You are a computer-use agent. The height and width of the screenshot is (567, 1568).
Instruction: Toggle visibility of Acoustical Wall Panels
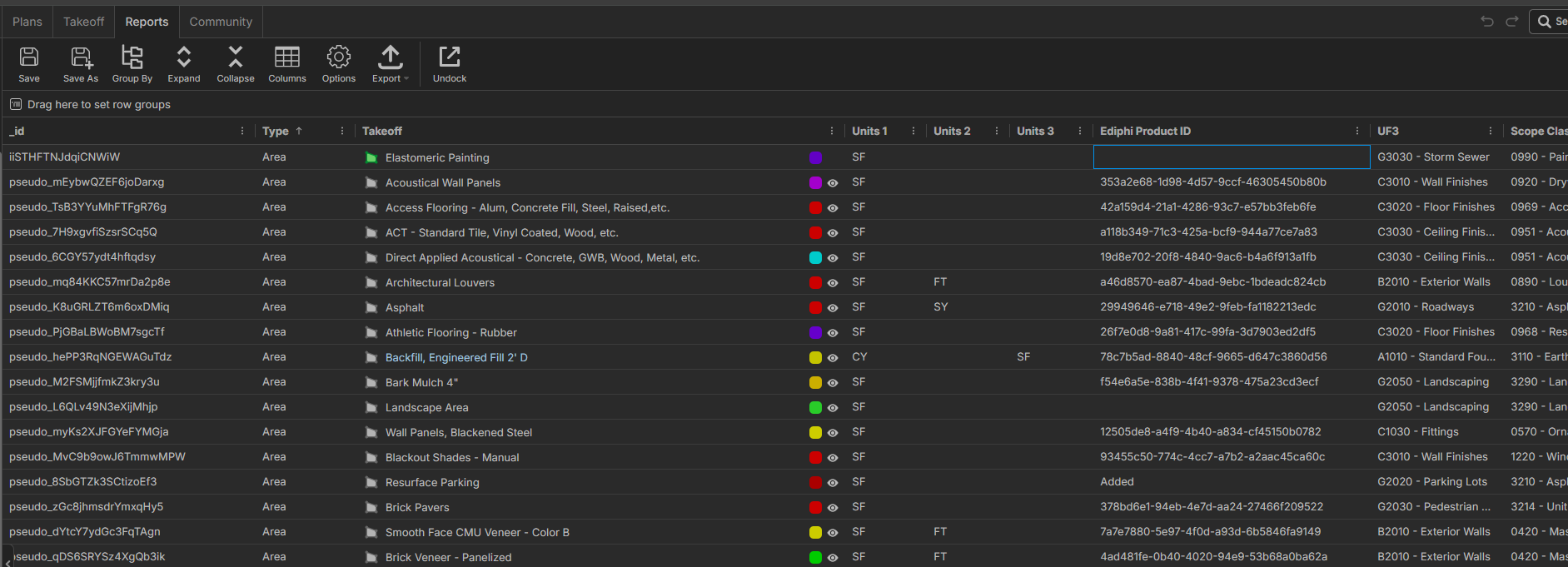(x=833, y=183)
